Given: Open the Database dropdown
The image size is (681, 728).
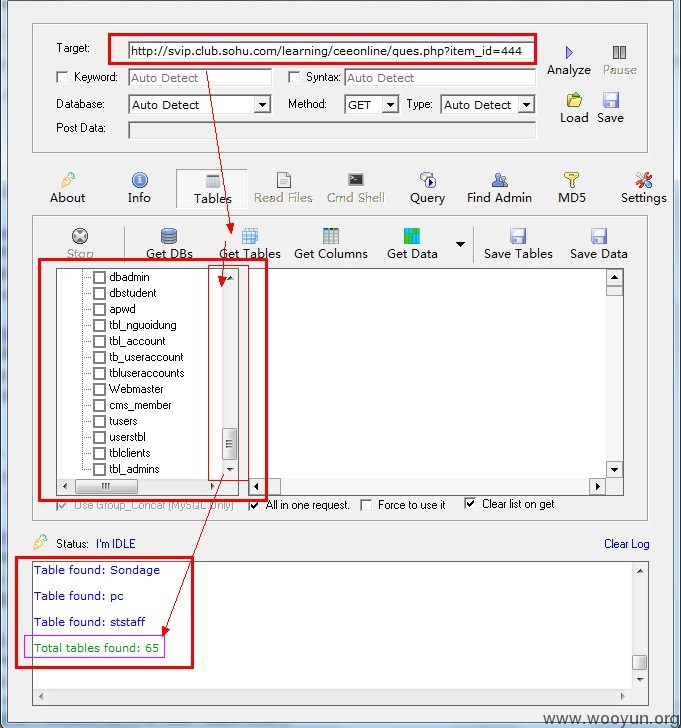Looking at the screenshot, I should pos(262,104).
